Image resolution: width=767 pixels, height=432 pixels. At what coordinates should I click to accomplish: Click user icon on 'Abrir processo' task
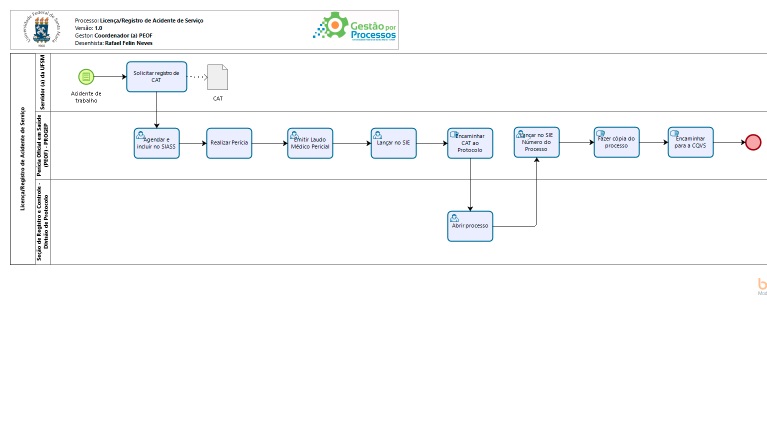tap(455, 216)
